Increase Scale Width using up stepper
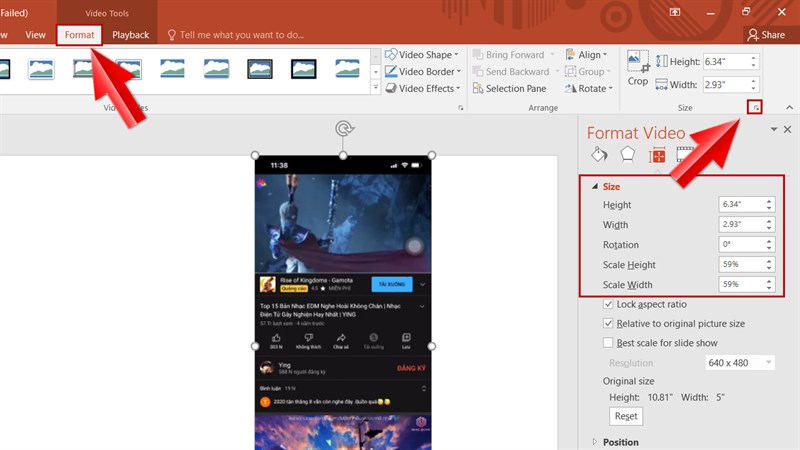Screen dimensions: 800x450 pos(769,281)
